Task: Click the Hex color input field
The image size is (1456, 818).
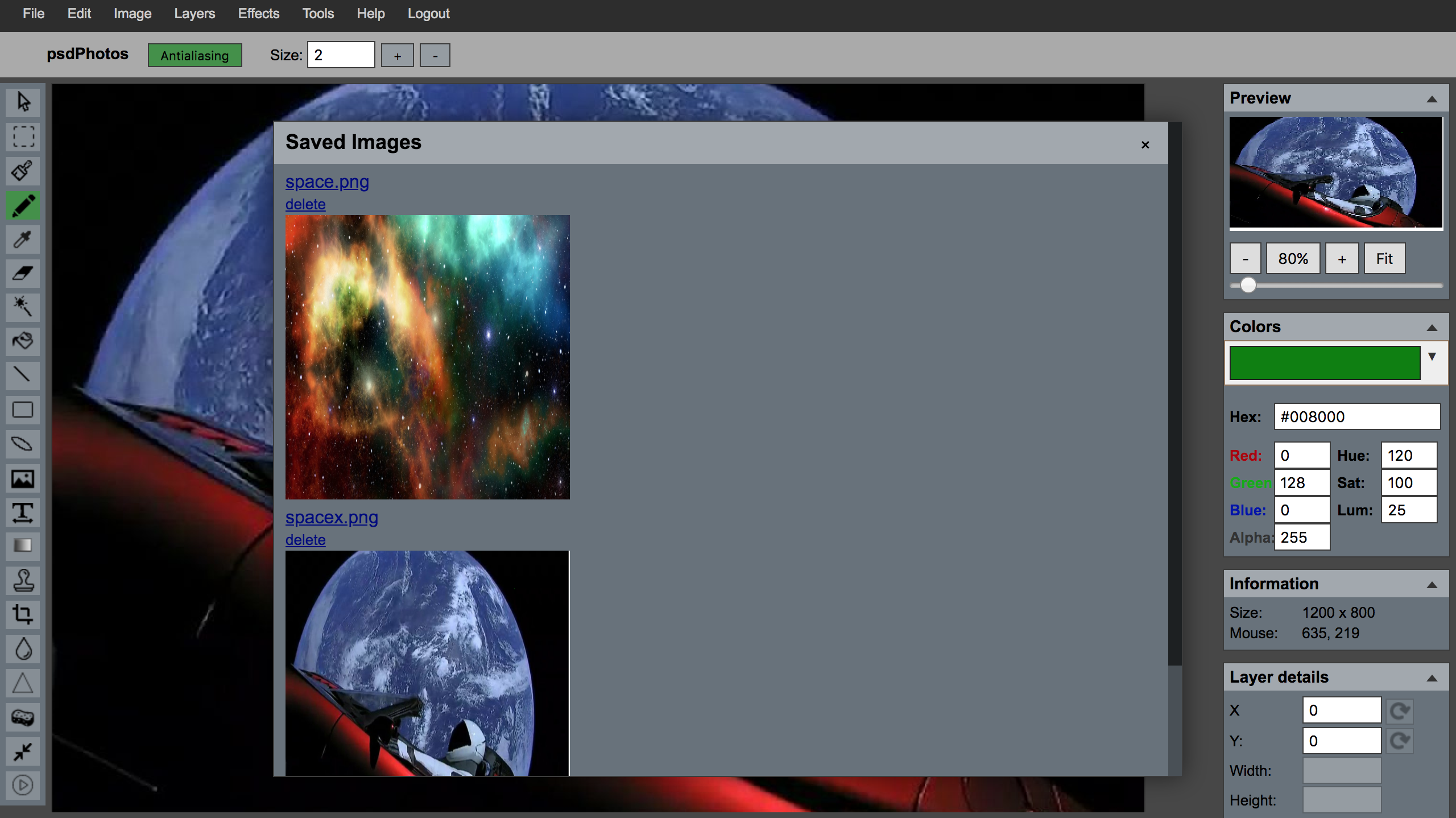Action: point(1356,417)
